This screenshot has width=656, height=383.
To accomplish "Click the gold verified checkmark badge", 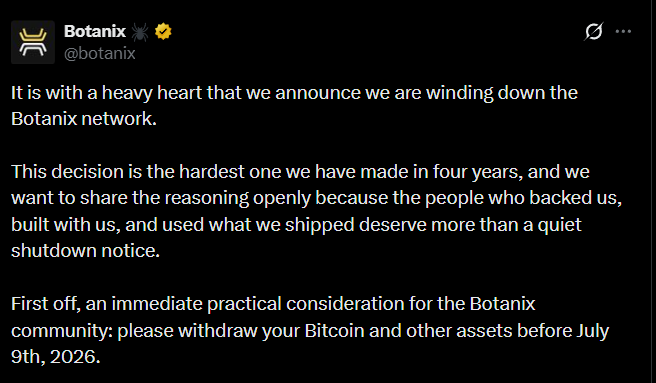I will (x=163, y=31).
